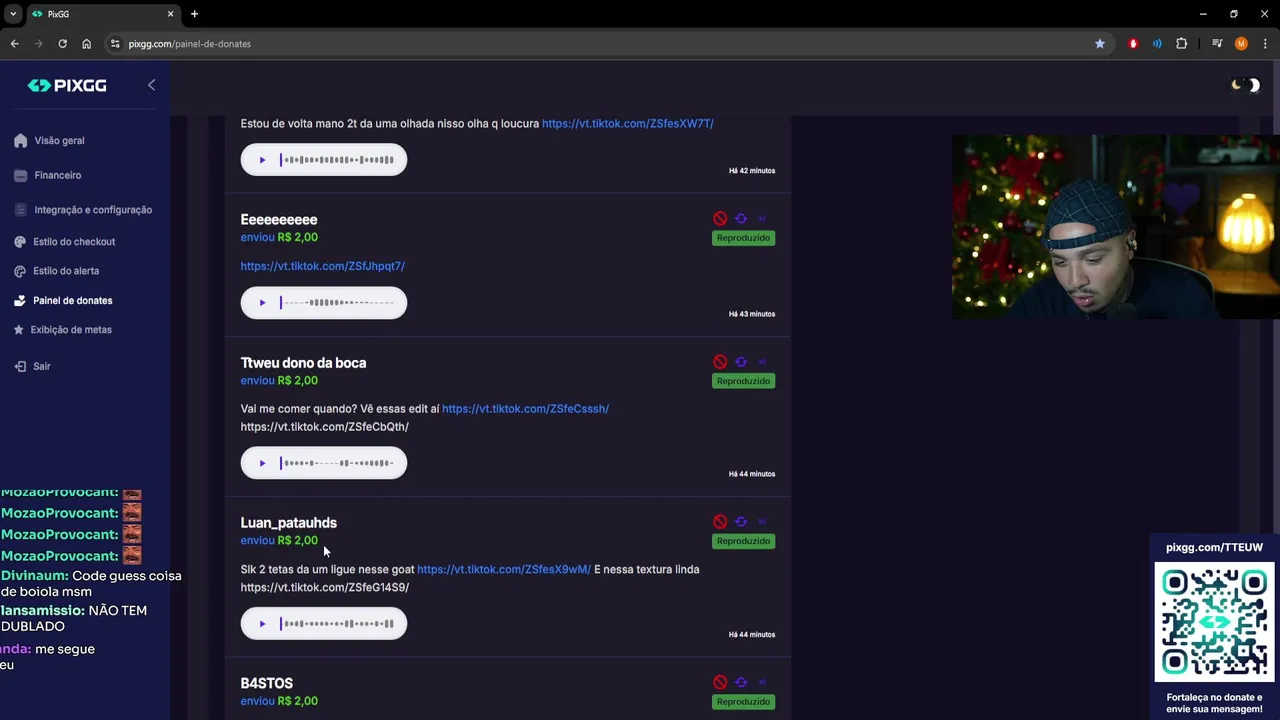Viewport: 1280px width, 720px height.
Task: Replay the Eeeeeeeeee donation alert icon
Action: point(741,218)
